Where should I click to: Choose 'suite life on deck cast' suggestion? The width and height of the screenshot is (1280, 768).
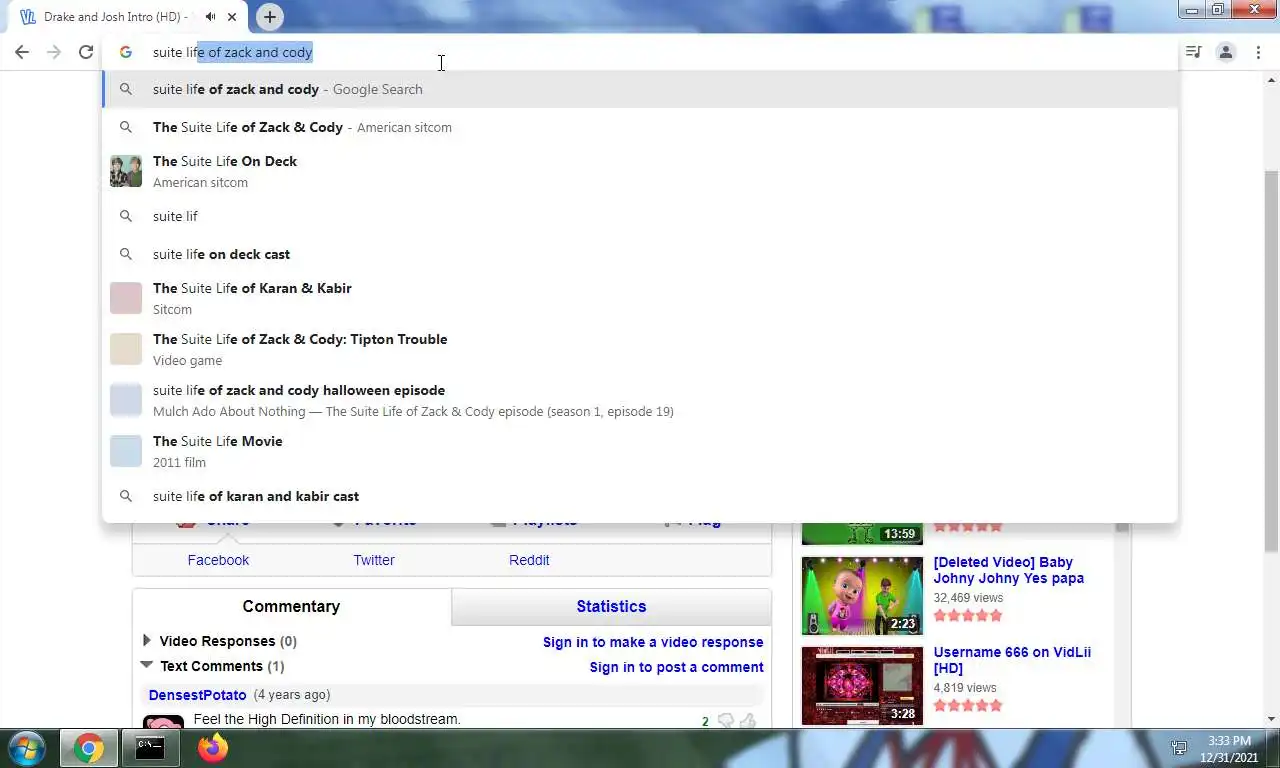pos(640,254)
